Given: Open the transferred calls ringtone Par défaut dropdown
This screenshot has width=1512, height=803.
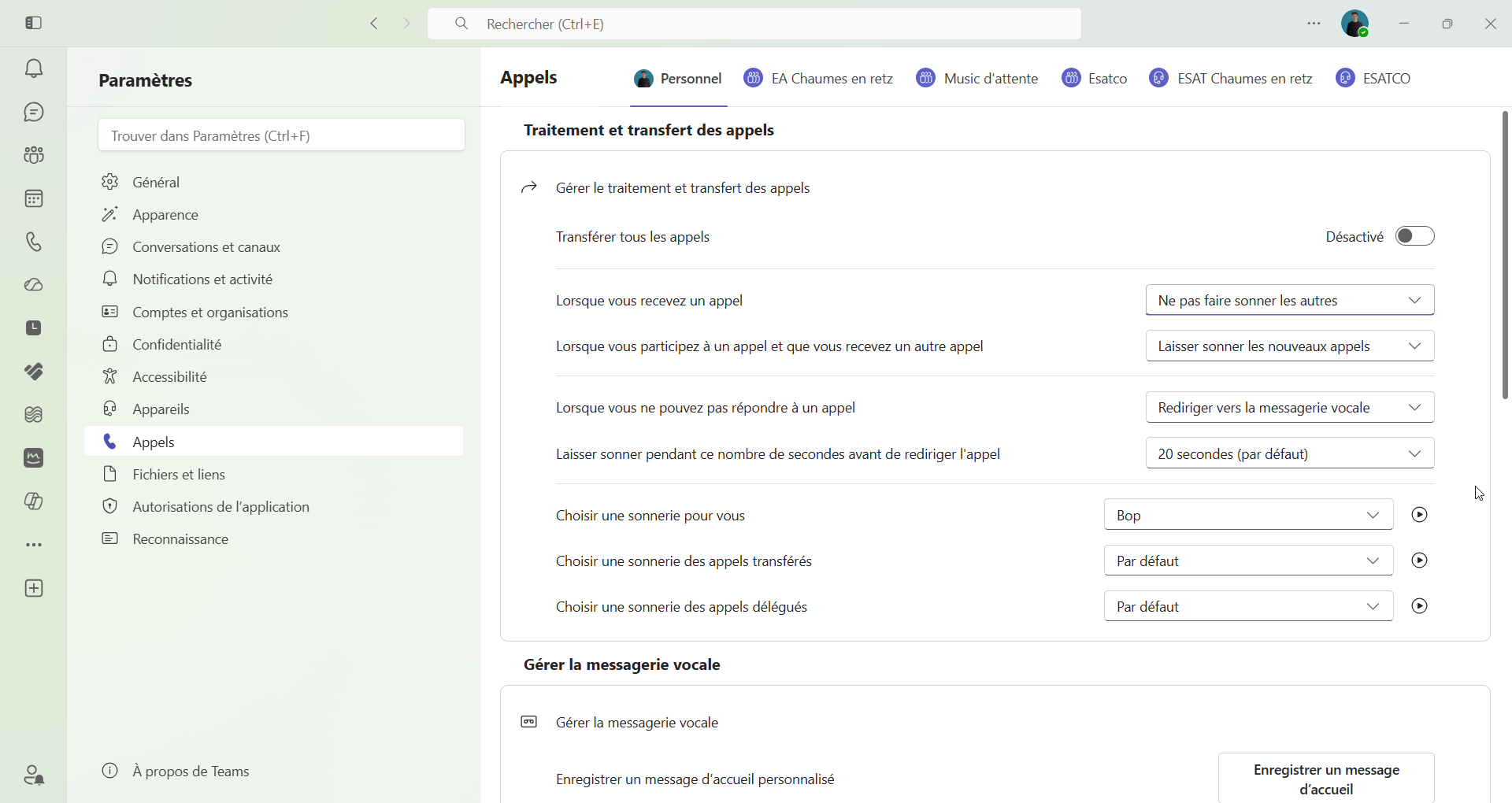Looking at the screenshot, I should pyautogui.click(x=1248, y=561).
